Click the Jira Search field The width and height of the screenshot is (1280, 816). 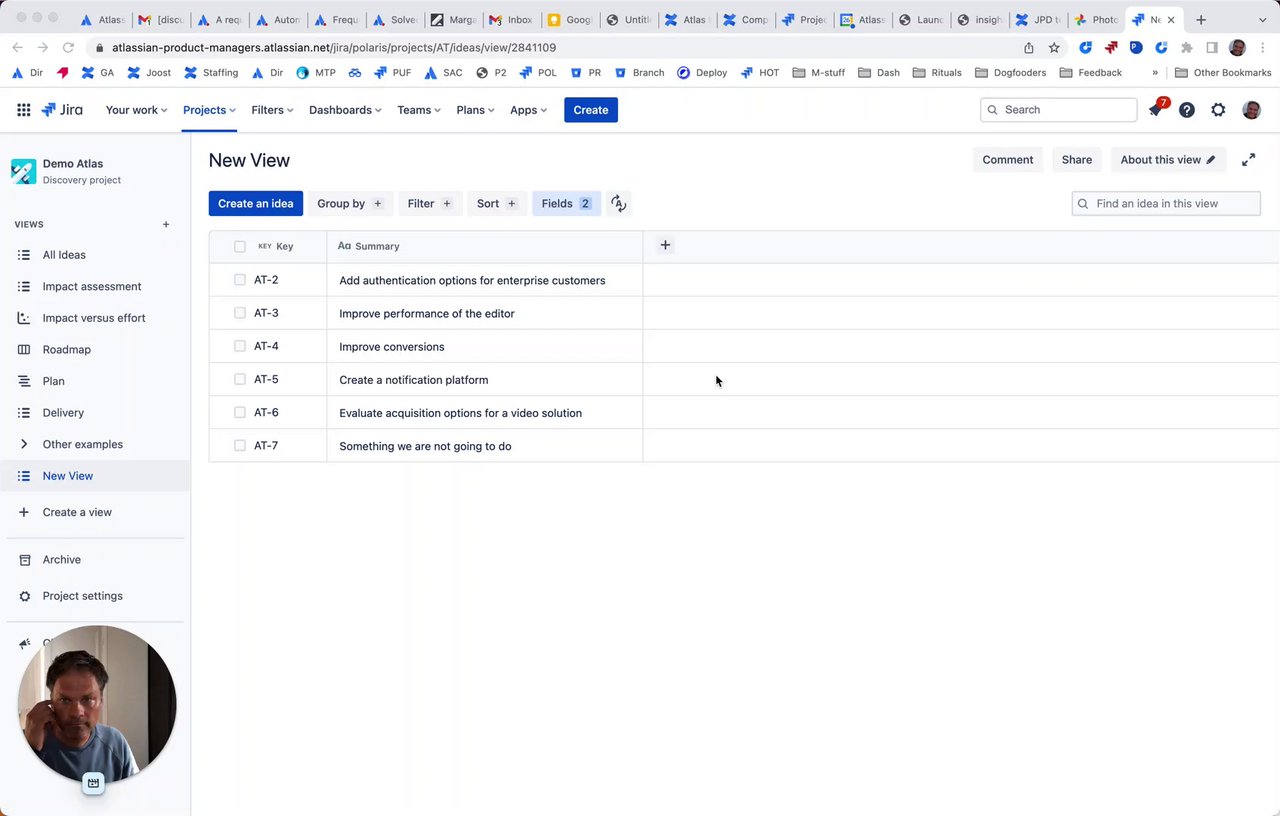pyautogui.click(x=1059, y=110)
